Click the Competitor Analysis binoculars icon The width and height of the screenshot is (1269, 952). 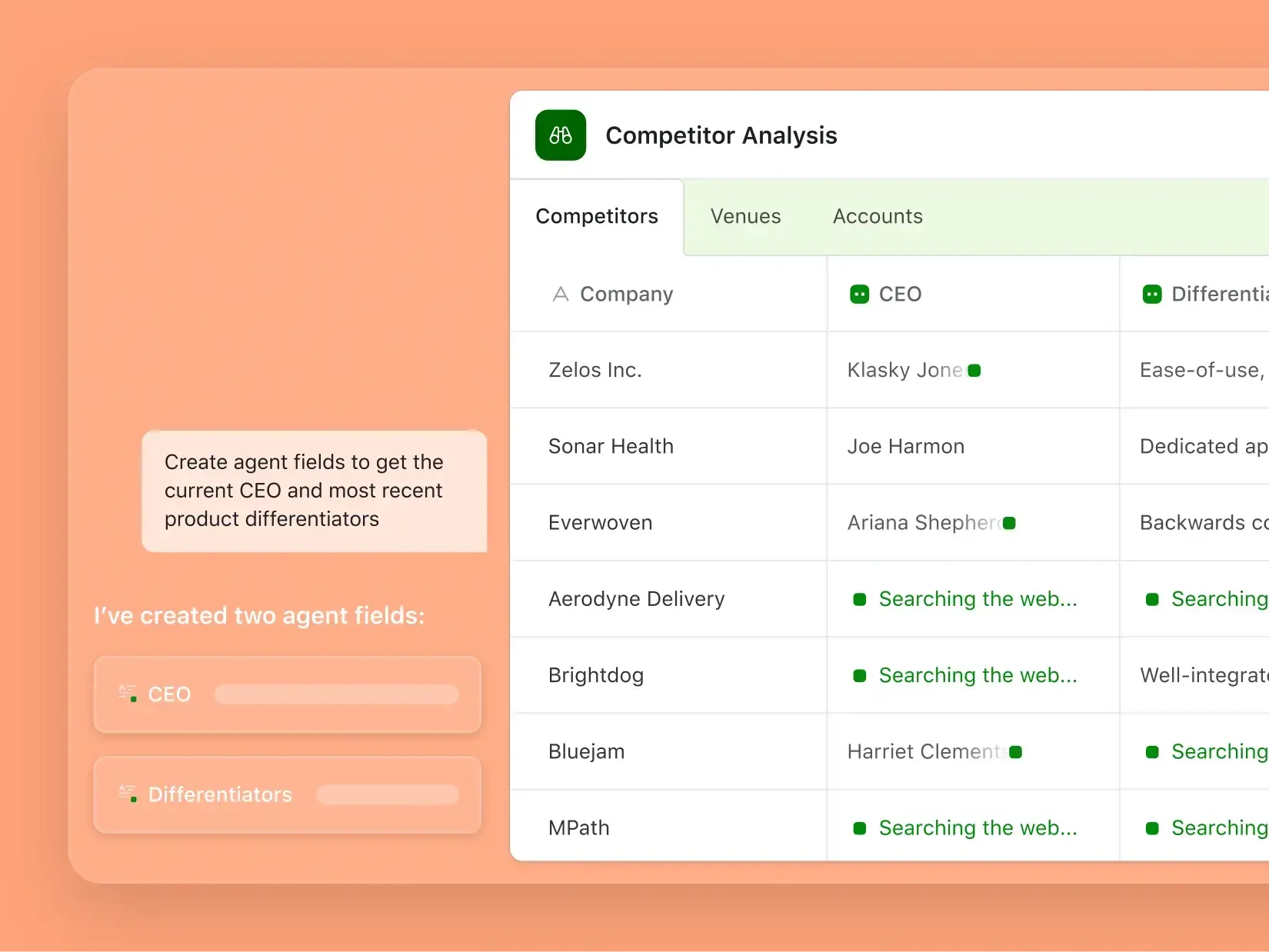coord(560,135)
